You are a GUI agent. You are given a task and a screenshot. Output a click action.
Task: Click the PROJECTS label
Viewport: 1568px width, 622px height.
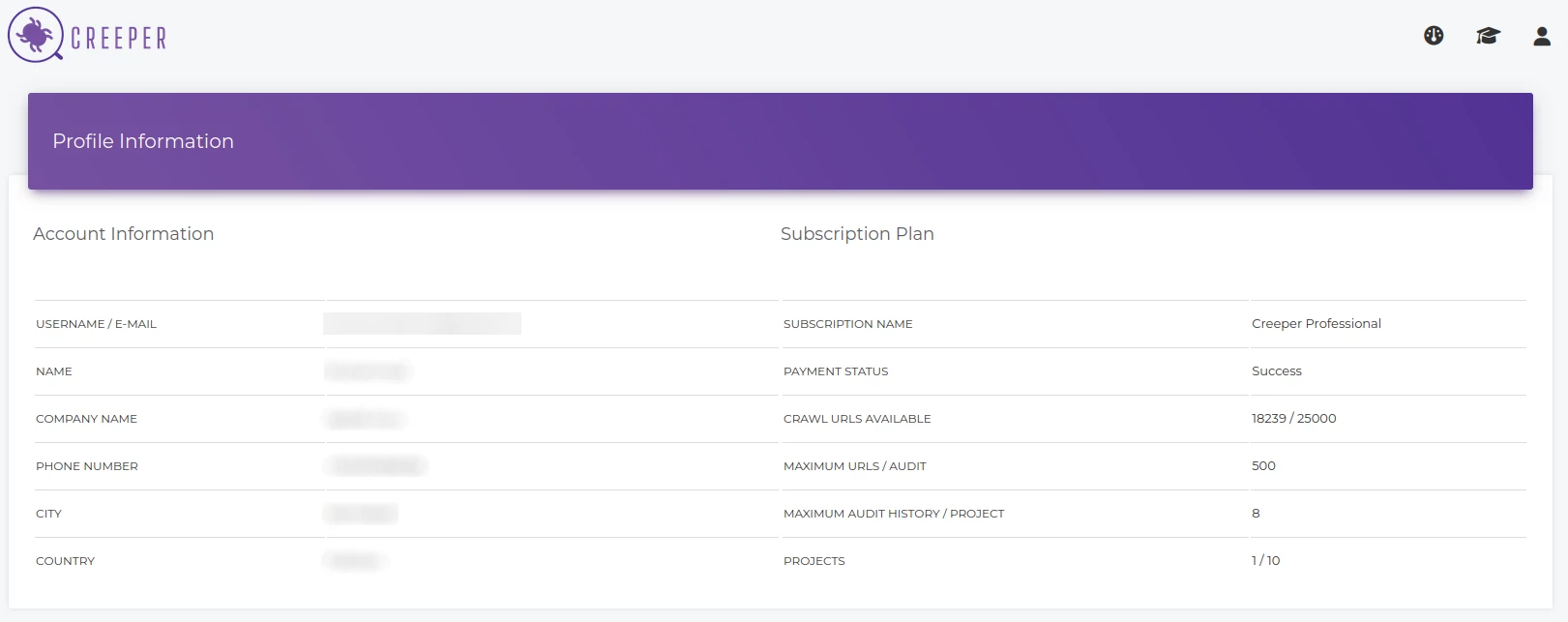(814, 561)
